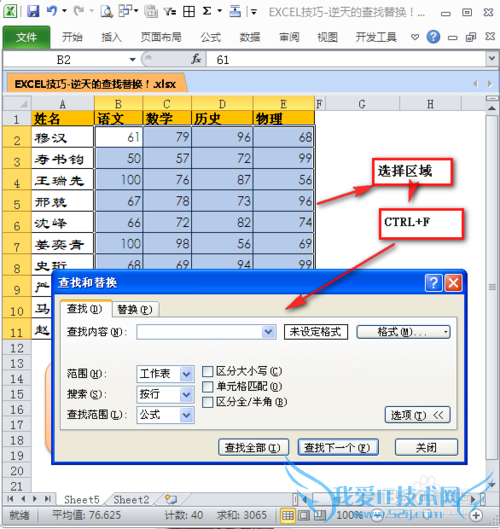Click the vertical scrollbar up arrow
Viewport: 500px width, 529px height.
point(492,108)
